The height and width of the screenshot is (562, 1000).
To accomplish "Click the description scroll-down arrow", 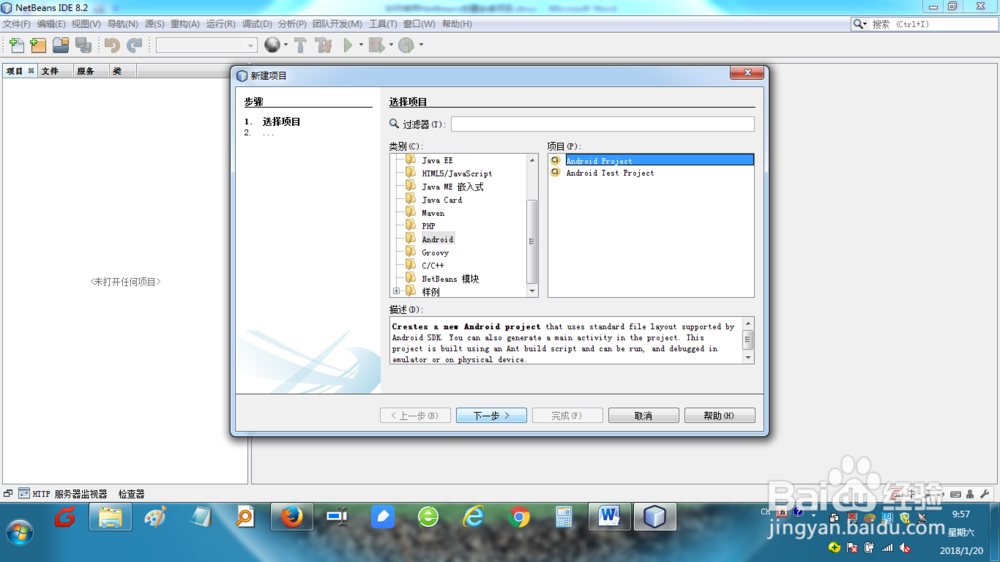I will click(748, 357).
